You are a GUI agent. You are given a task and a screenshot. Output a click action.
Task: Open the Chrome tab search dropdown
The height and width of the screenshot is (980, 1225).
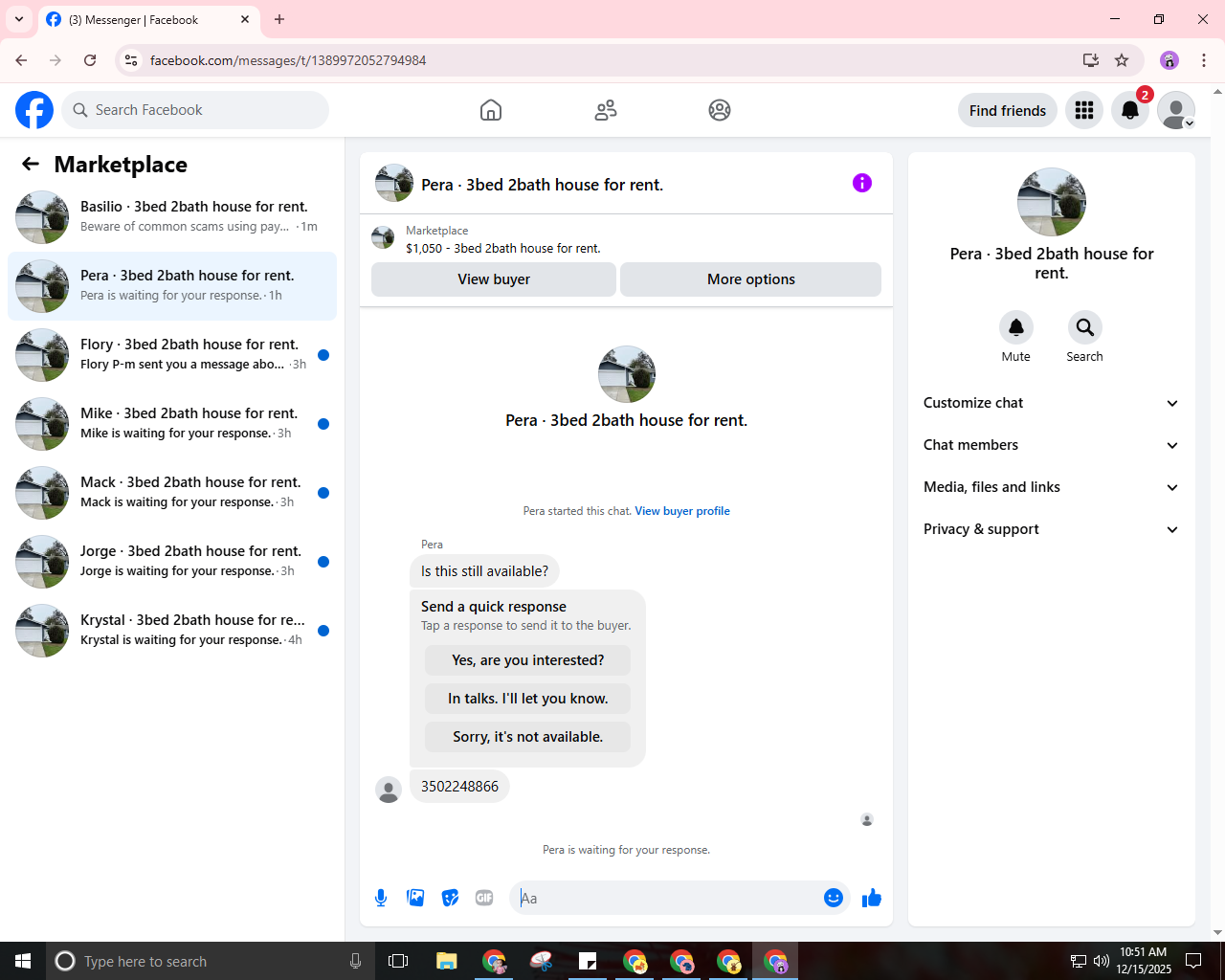(x=18, y=19)
